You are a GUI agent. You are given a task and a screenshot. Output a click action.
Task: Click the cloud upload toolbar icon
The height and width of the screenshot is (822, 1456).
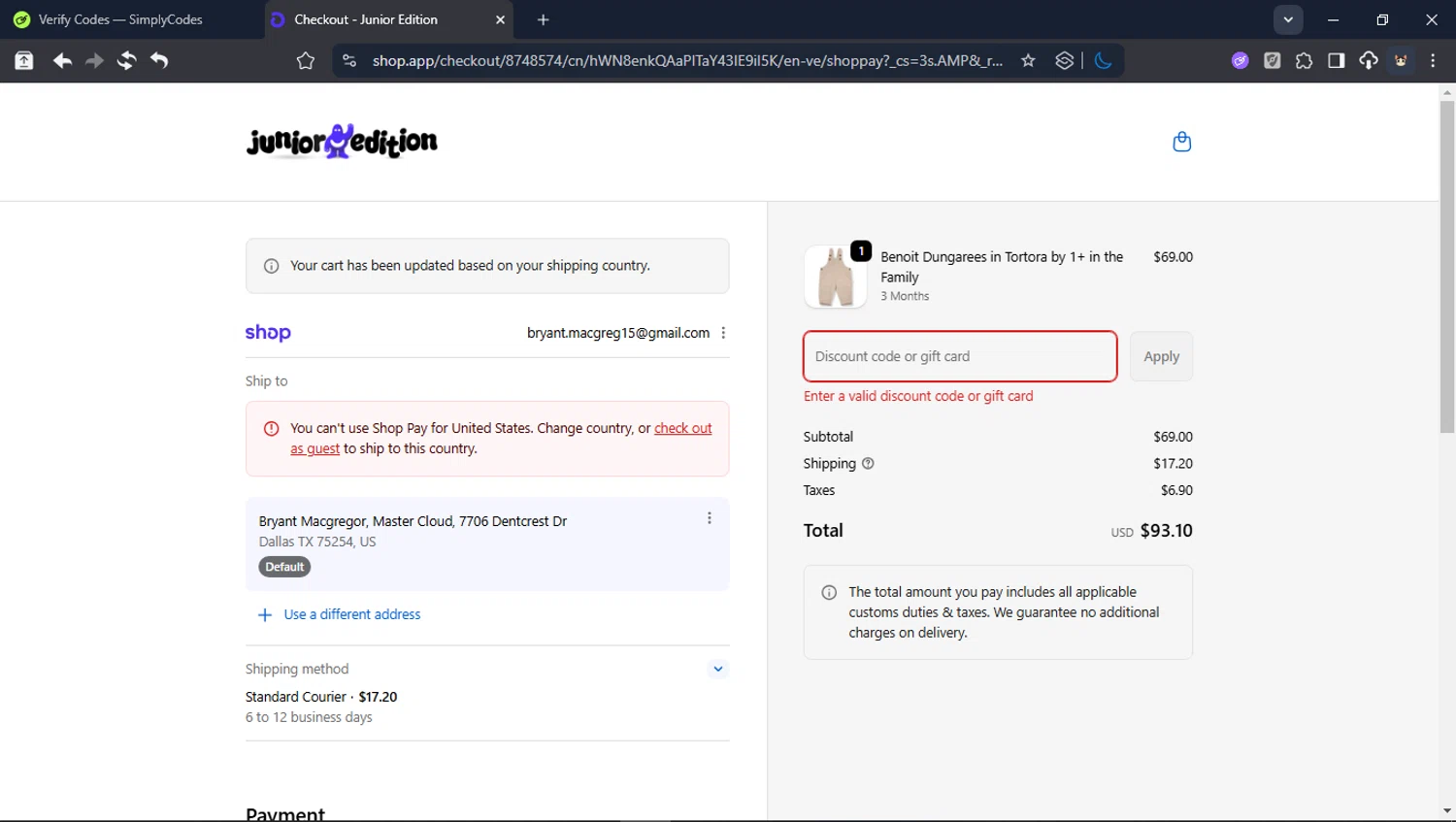click(x=1369, y=60)
